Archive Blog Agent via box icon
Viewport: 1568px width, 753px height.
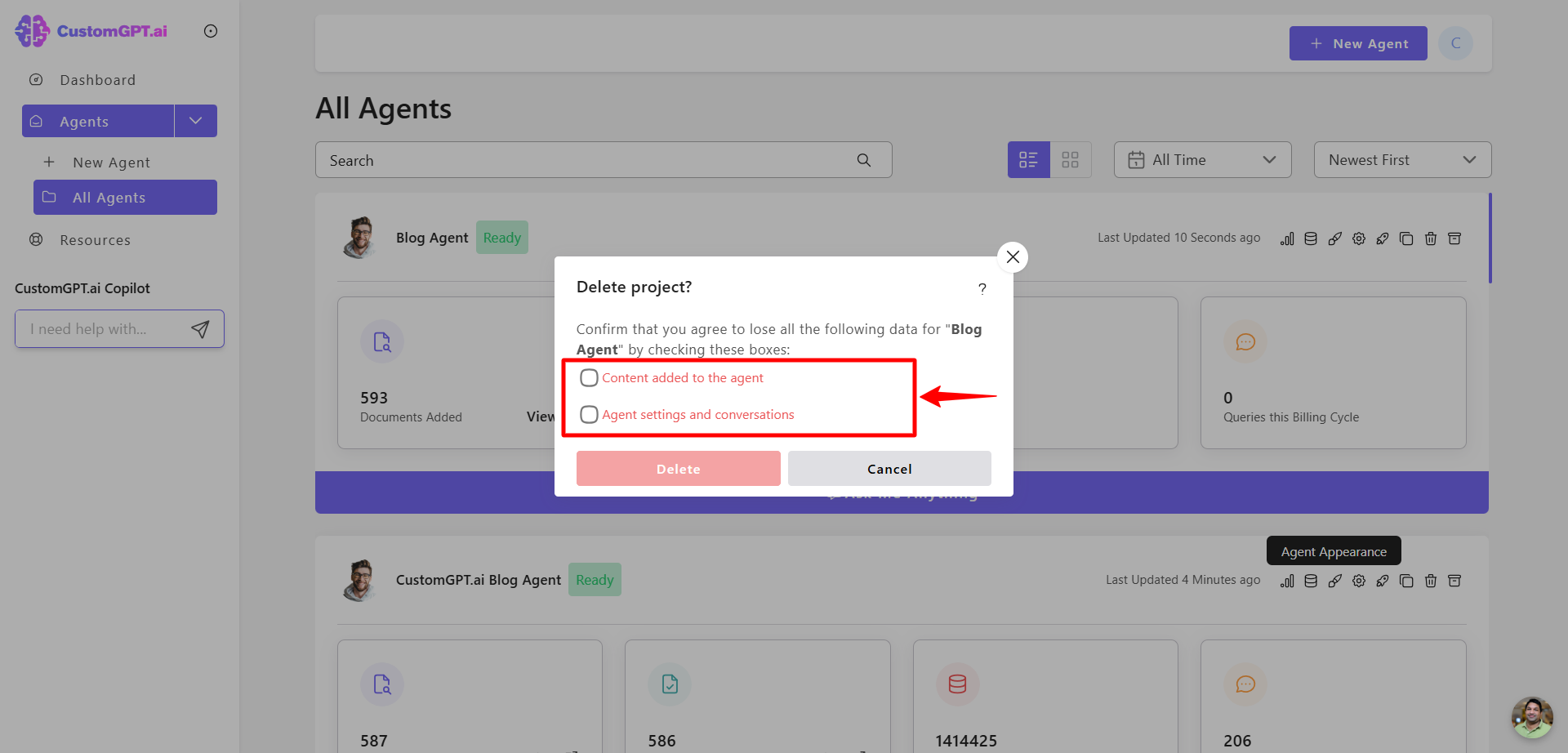click(x=1454, y=238)
